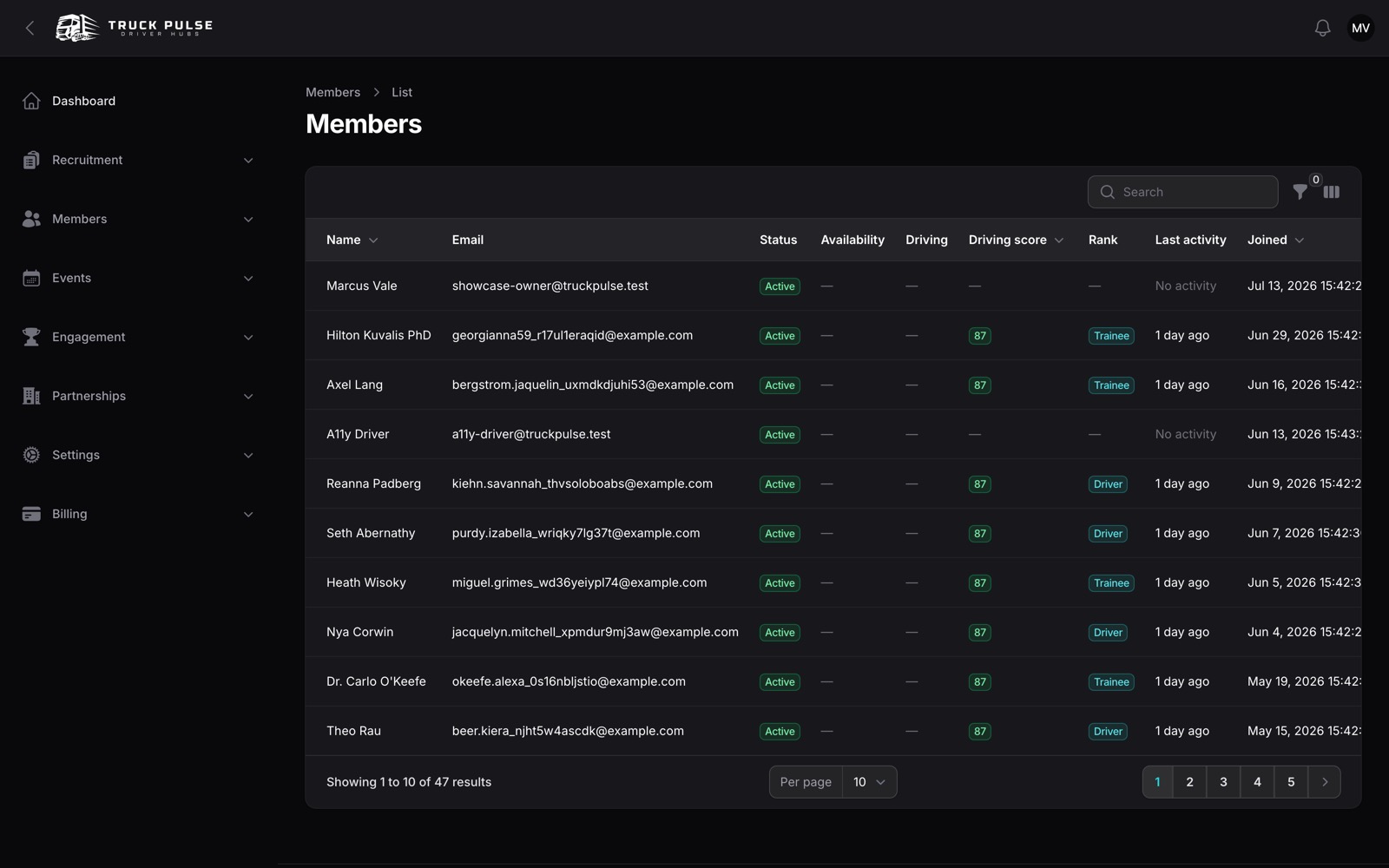1389x868 pixels.
Task: Click Rank column header
Action: tap(1103, 240)
